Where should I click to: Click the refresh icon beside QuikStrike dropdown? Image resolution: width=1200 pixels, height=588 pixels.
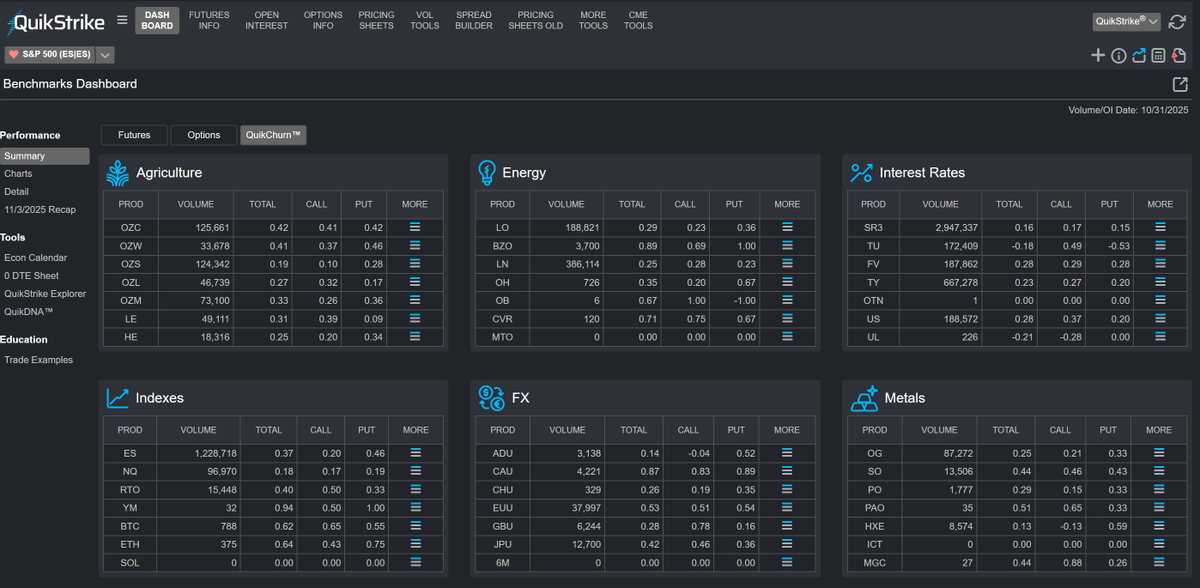1177,20
